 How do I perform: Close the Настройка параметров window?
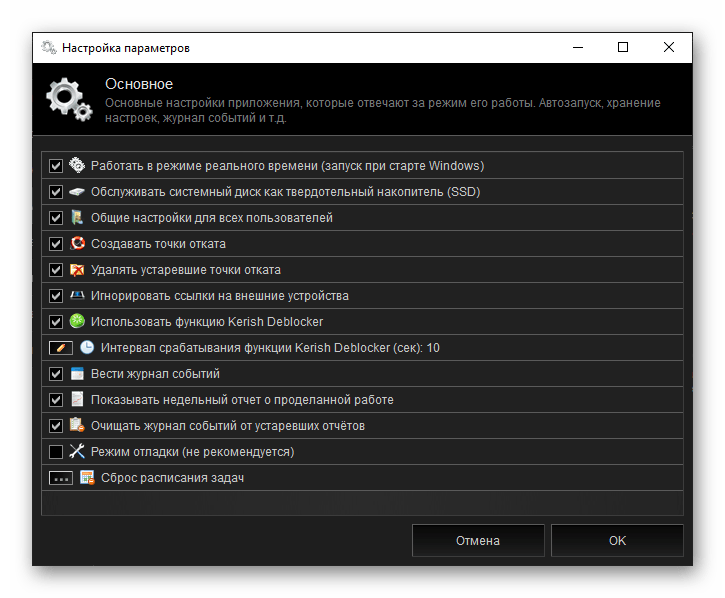point(669,47)
